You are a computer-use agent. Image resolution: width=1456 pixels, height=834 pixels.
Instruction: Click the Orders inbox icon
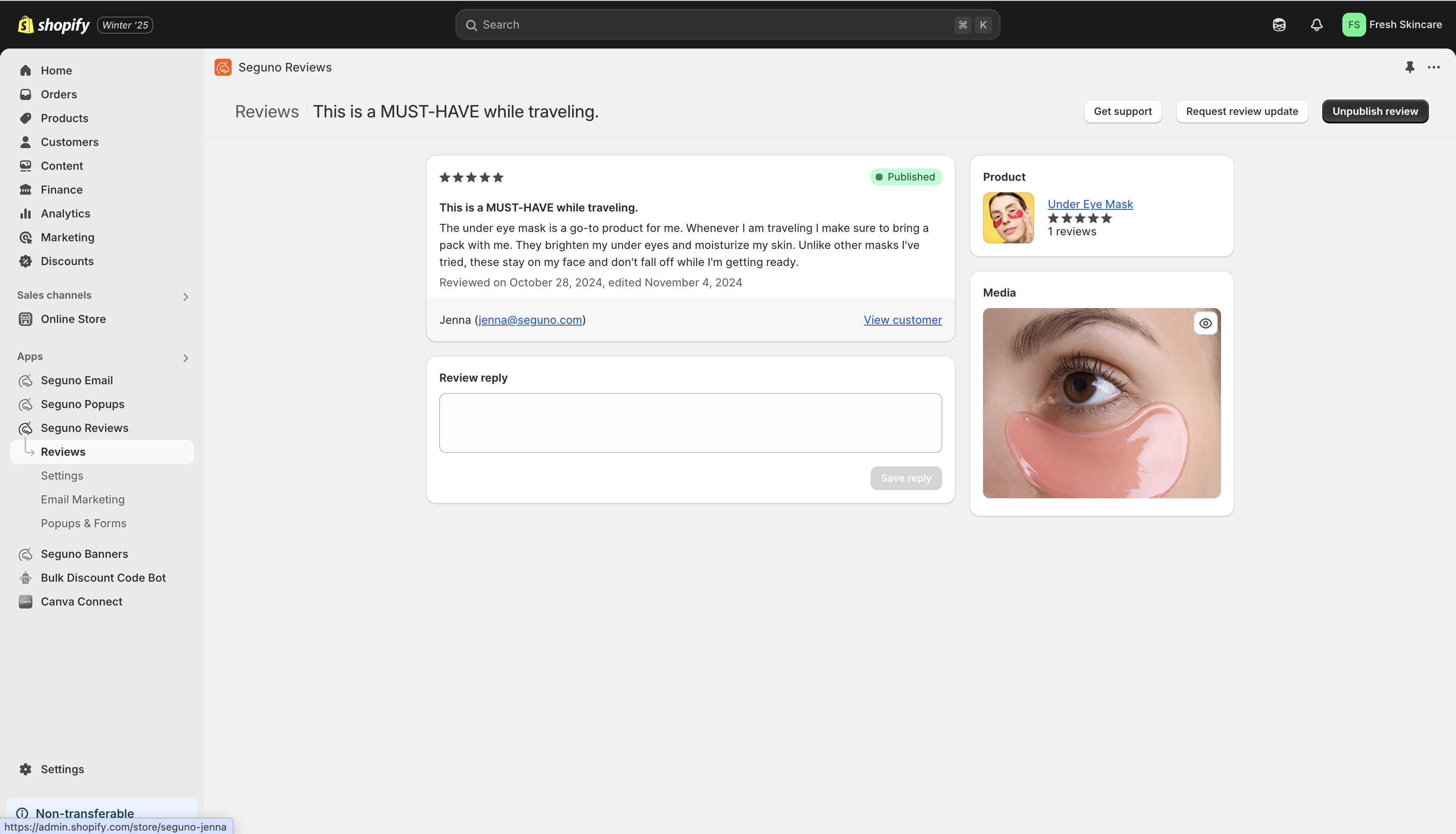pos(25,94)
